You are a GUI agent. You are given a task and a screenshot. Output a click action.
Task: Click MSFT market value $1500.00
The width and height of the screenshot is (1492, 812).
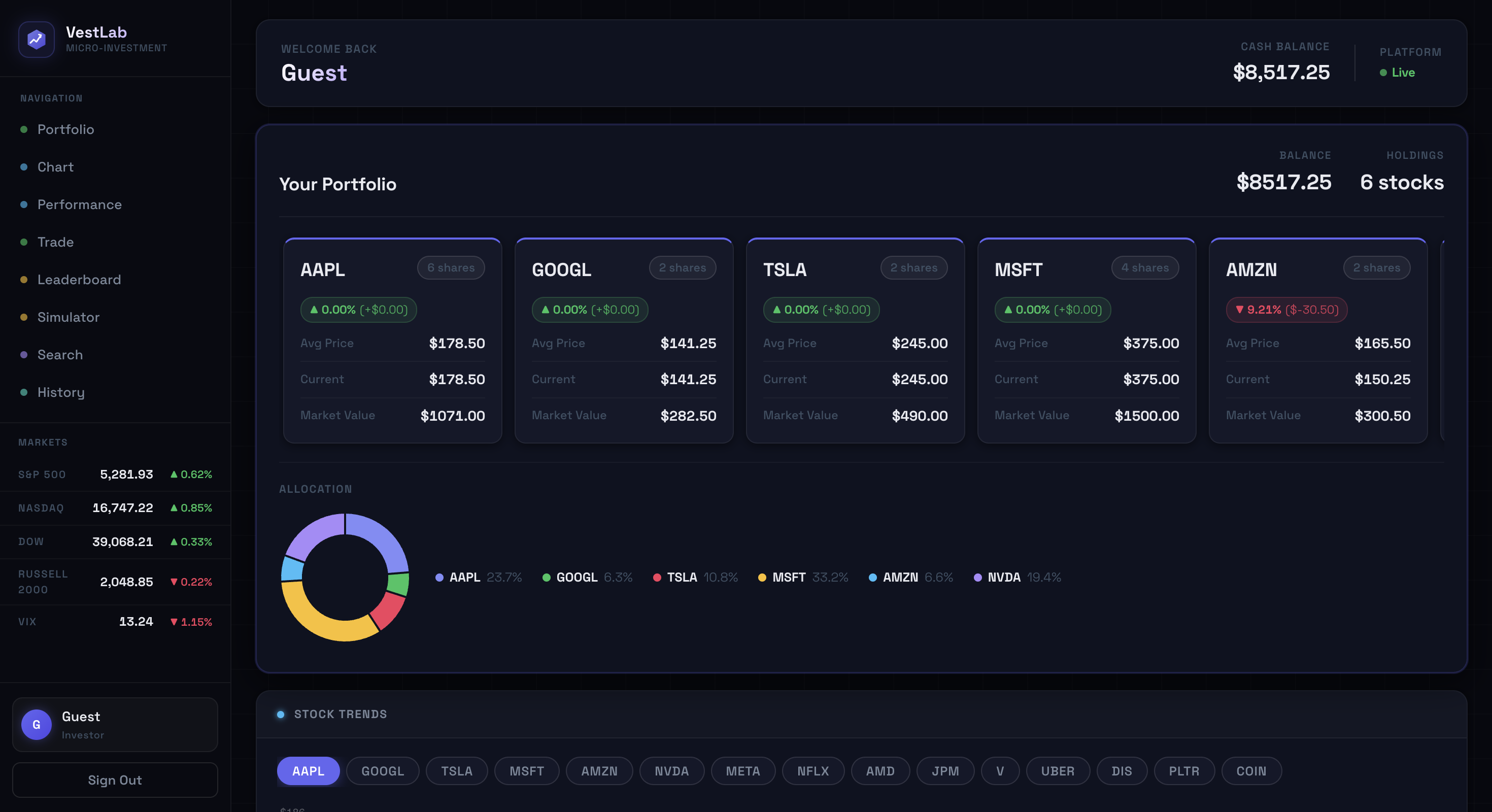tap(1147, 415)
